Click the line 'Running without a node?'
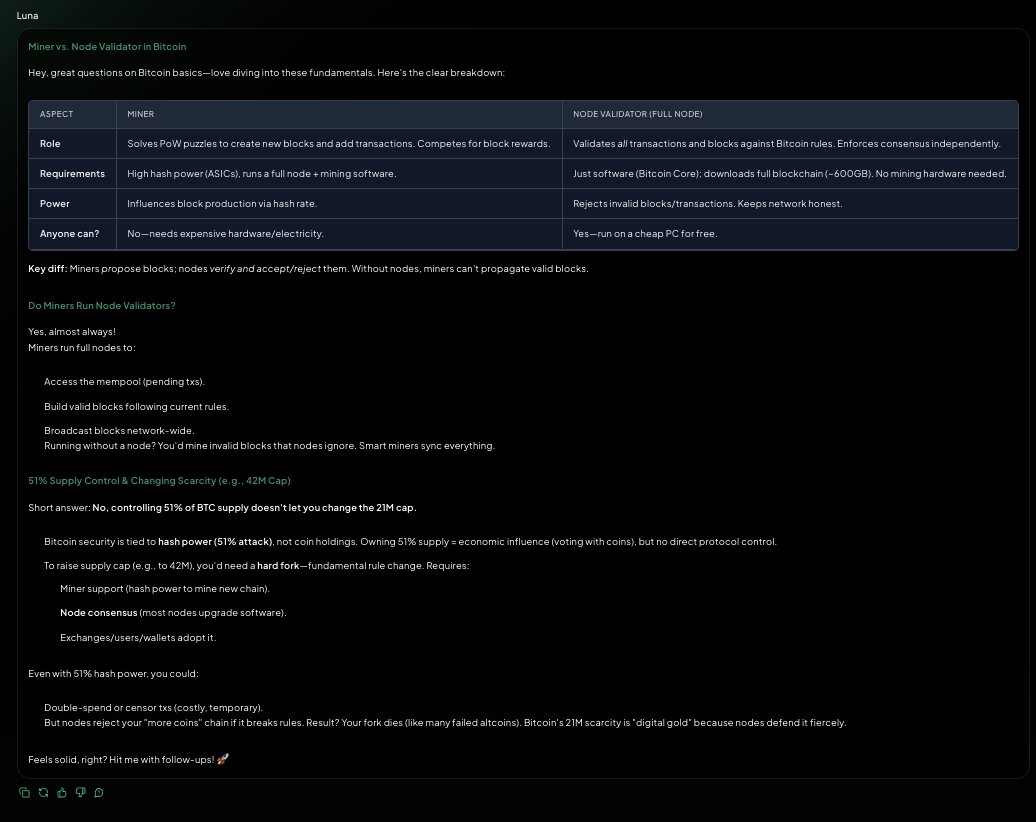This screenshot has width=1036, height=822. tap(270, 445)
